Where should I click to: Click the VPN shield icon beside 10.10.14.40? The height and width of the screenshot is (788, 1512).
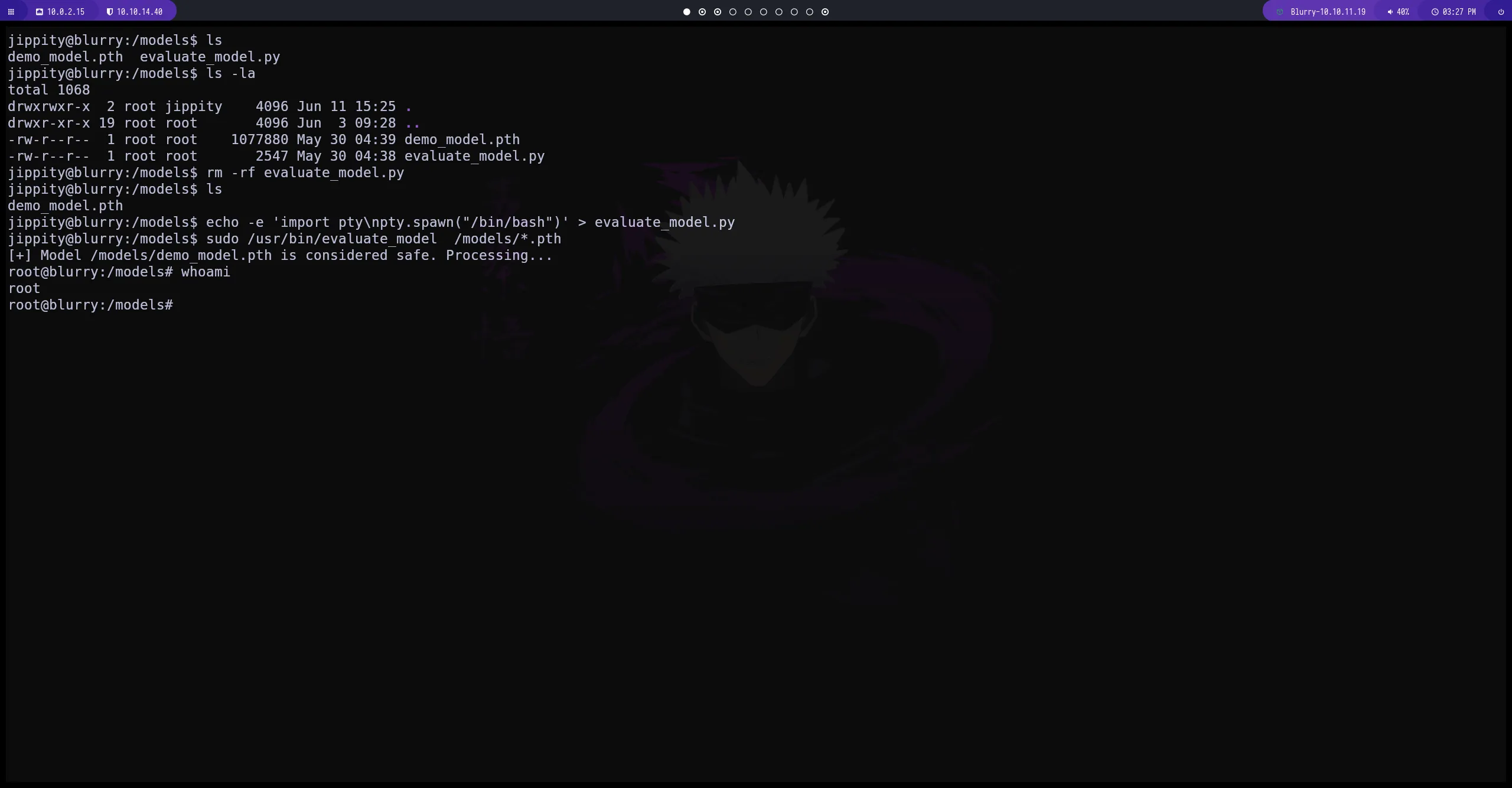(x=109, y=12)
